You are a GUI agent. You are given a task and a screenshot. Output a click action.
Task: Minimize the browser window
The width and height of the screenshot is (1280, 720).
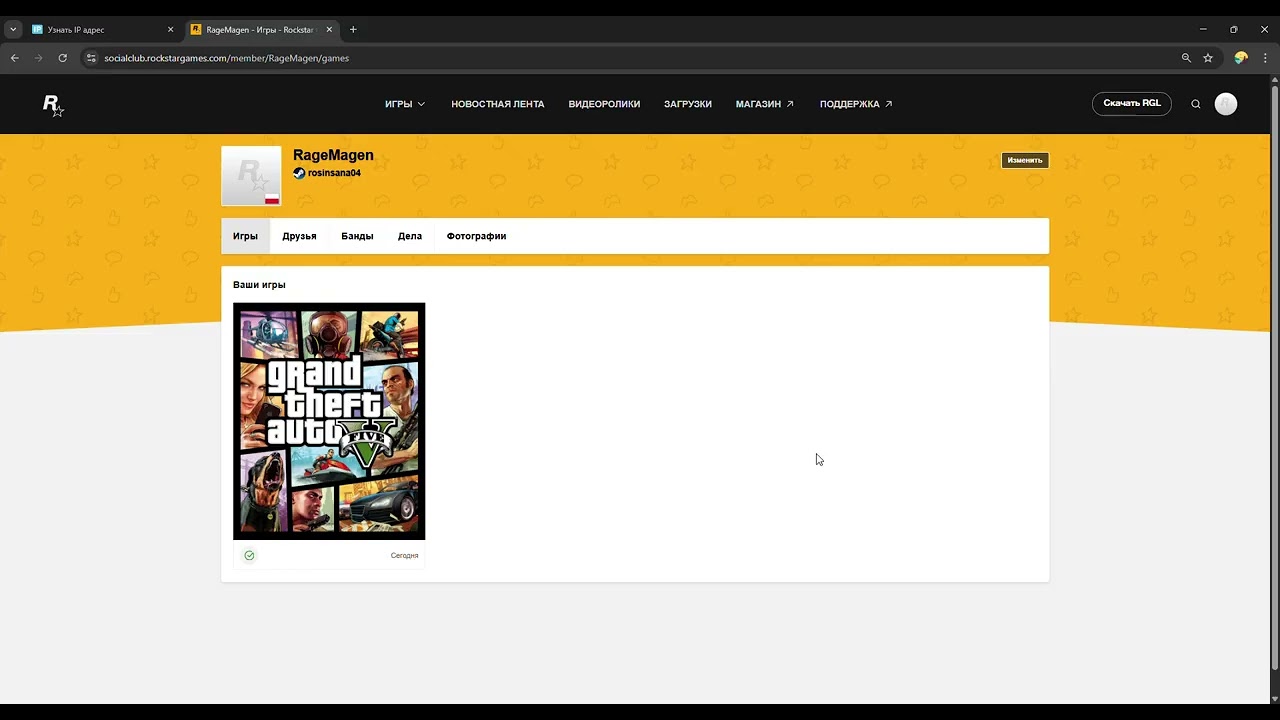tap(1203, 30)
